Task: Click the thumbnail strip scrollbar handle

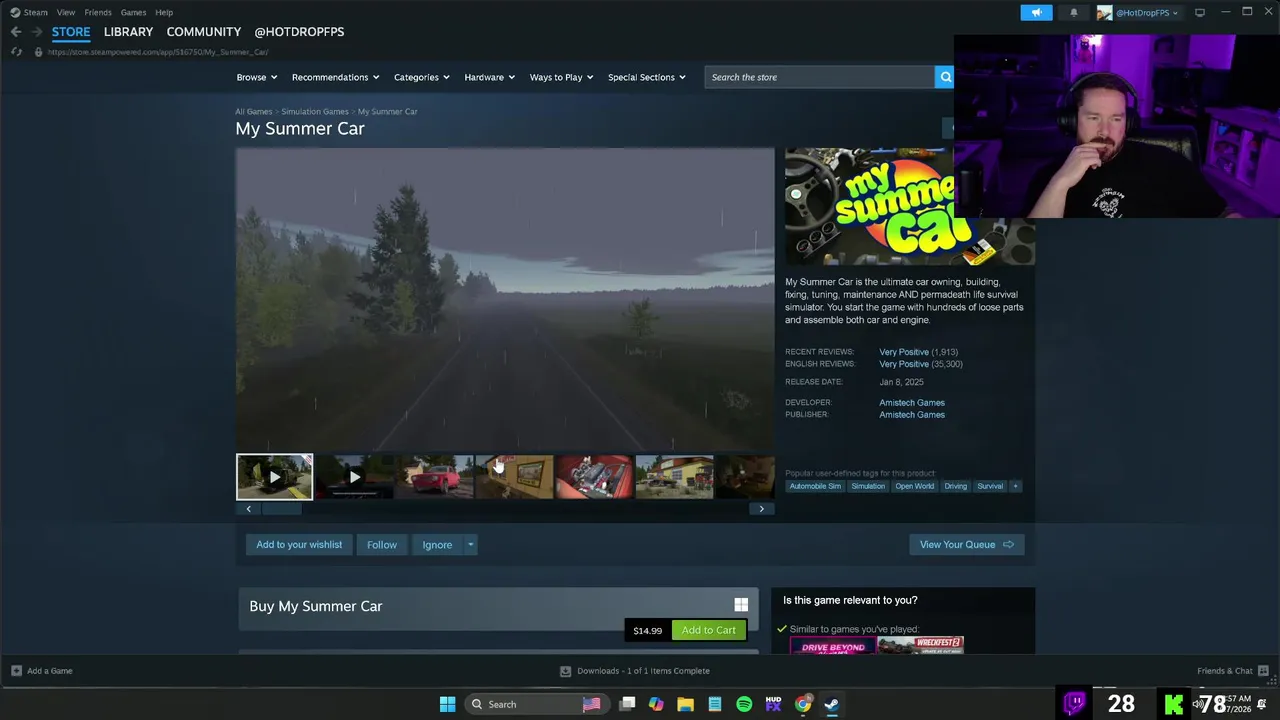Action: point(281,509)
